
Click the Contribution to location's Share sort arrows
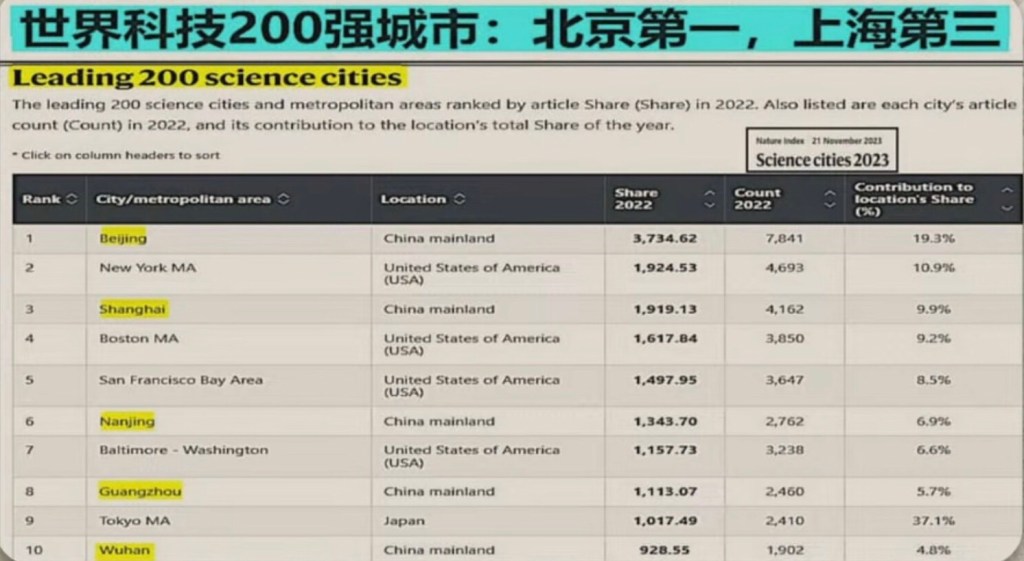(x=1006, y=198)
